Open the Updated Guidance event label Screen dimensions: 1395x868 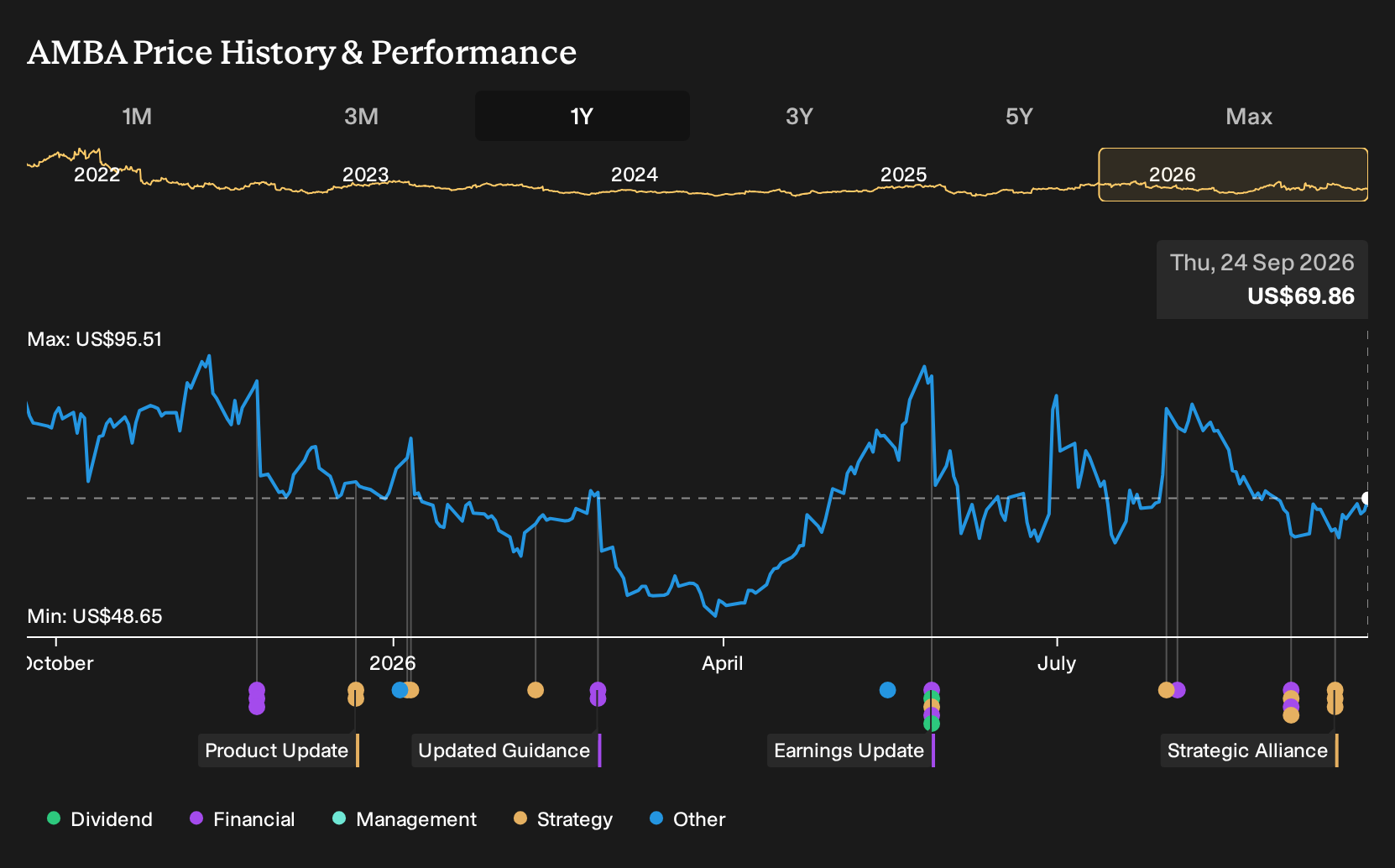[x=506, y=750]
